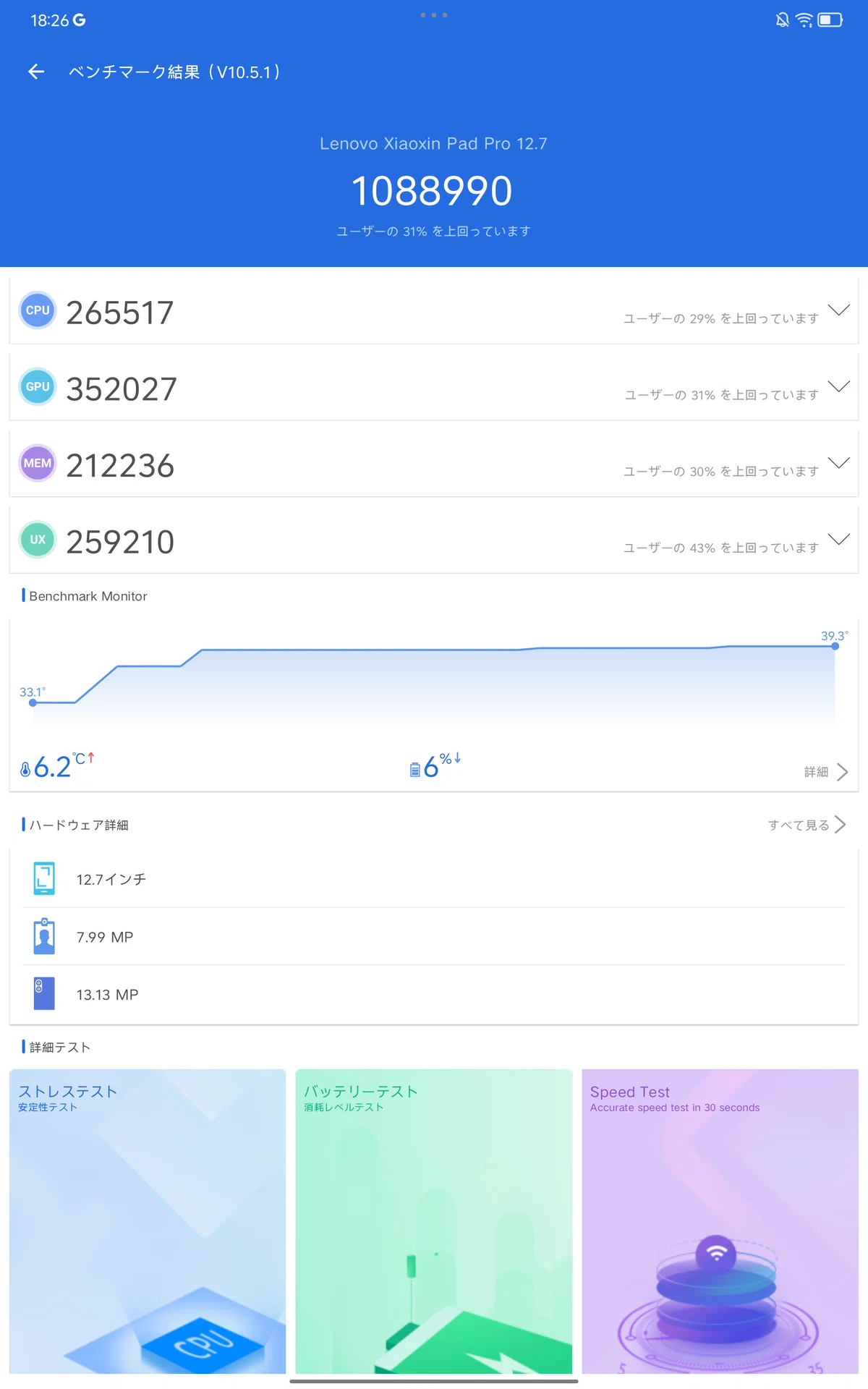The width and height of the screenshot is (868, 1389).
Task: Expand the GPU score details
Action: coord(839,387)
